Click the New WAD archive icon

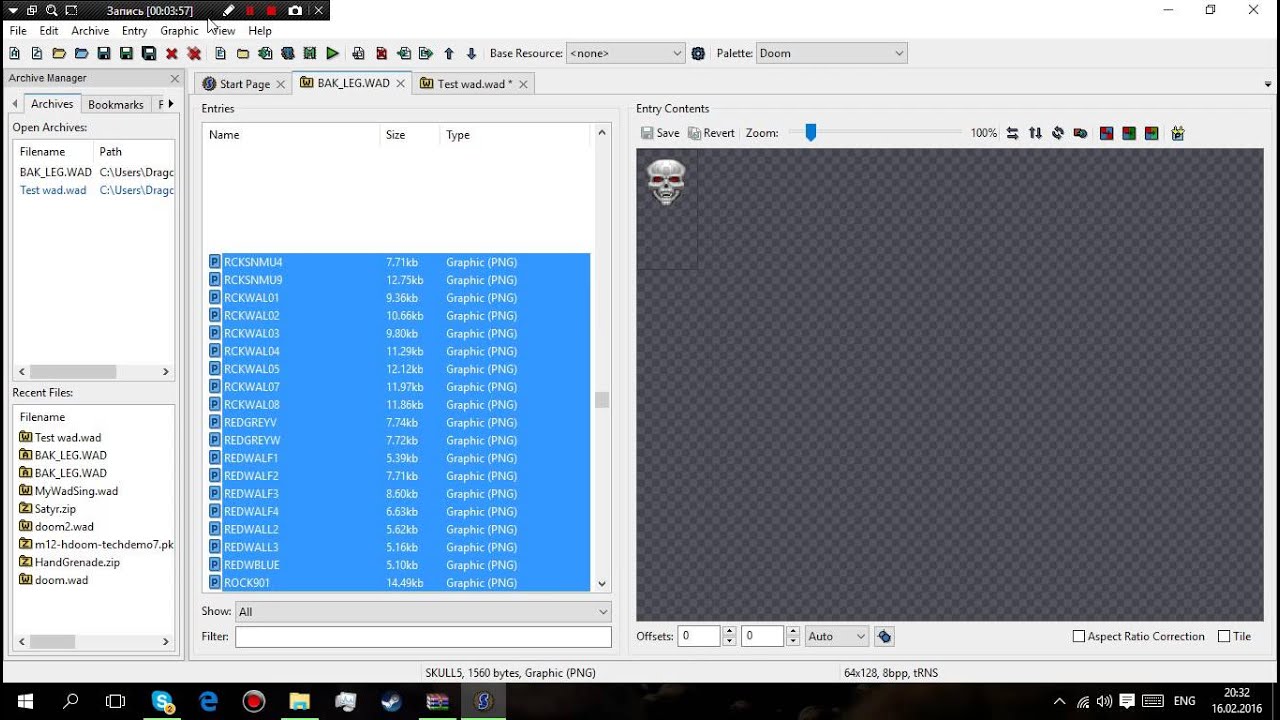pyautogui.click(x=14, y=53)
